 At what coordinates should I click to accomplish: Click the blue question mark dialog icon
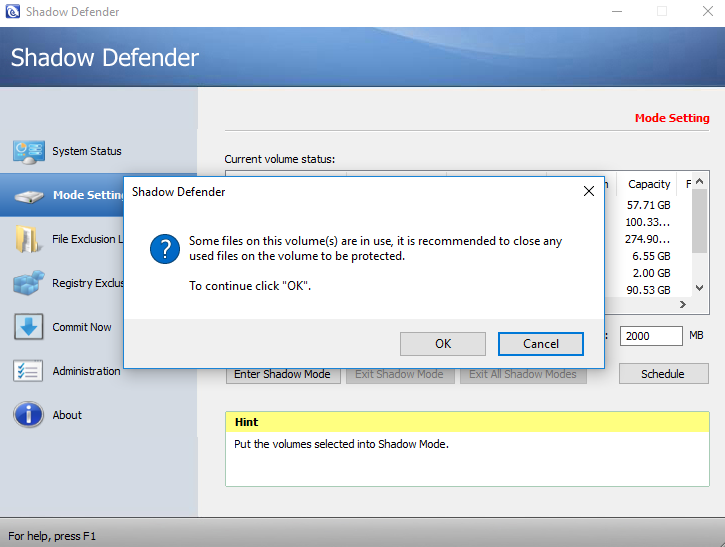click(165, 249)
